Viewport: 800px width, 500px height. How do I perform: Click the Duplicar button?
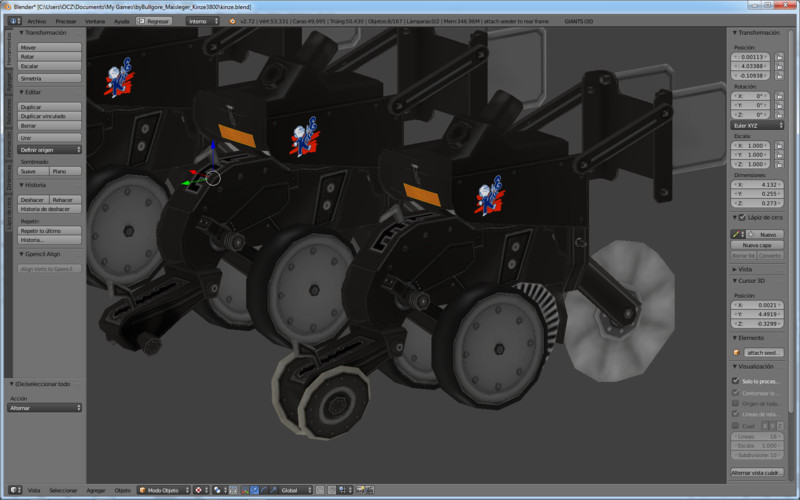coord(49,106)
